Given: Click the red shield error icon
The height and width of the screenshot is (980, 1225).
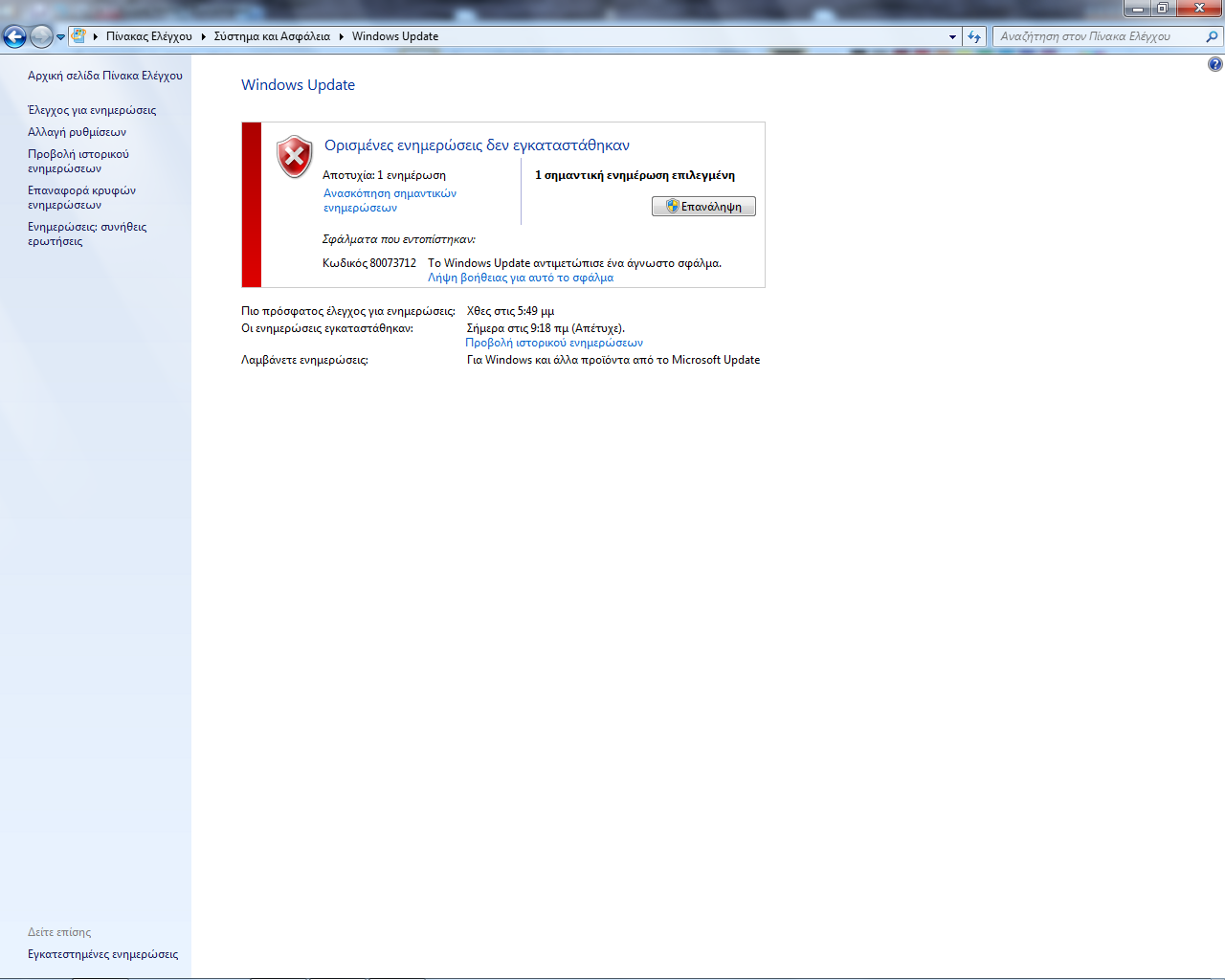Looking at the screenshot, I should 295,157.
